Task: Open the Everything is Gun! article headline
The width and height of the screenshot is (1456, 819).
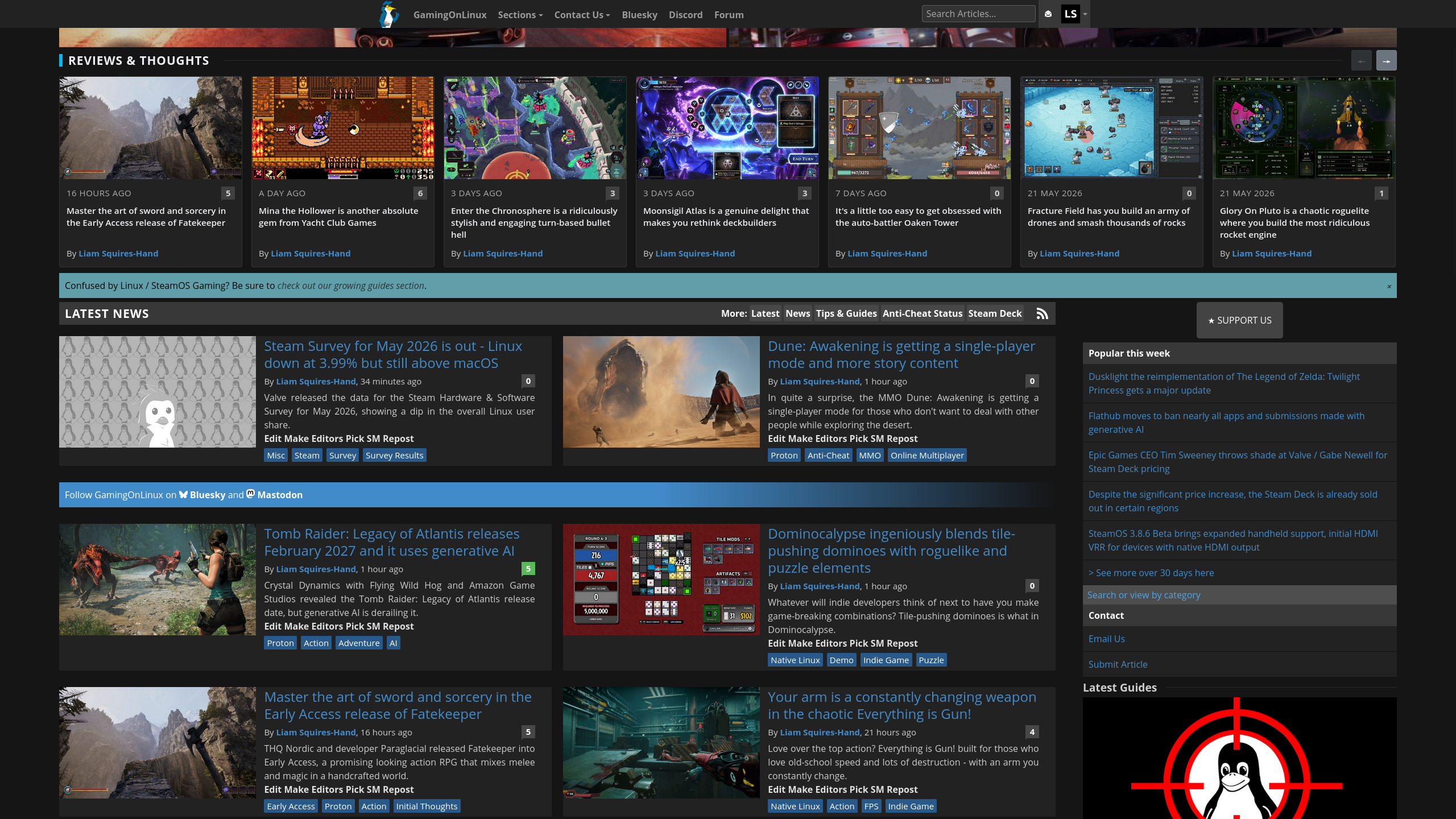Action: click(902, 705)
